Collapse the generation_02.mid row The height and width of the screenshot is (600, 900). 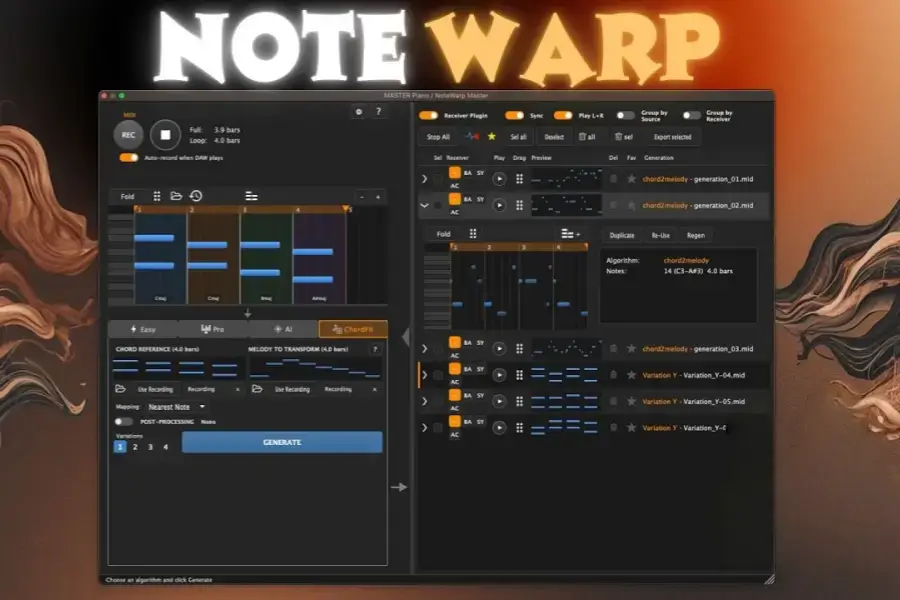(425, 206)
